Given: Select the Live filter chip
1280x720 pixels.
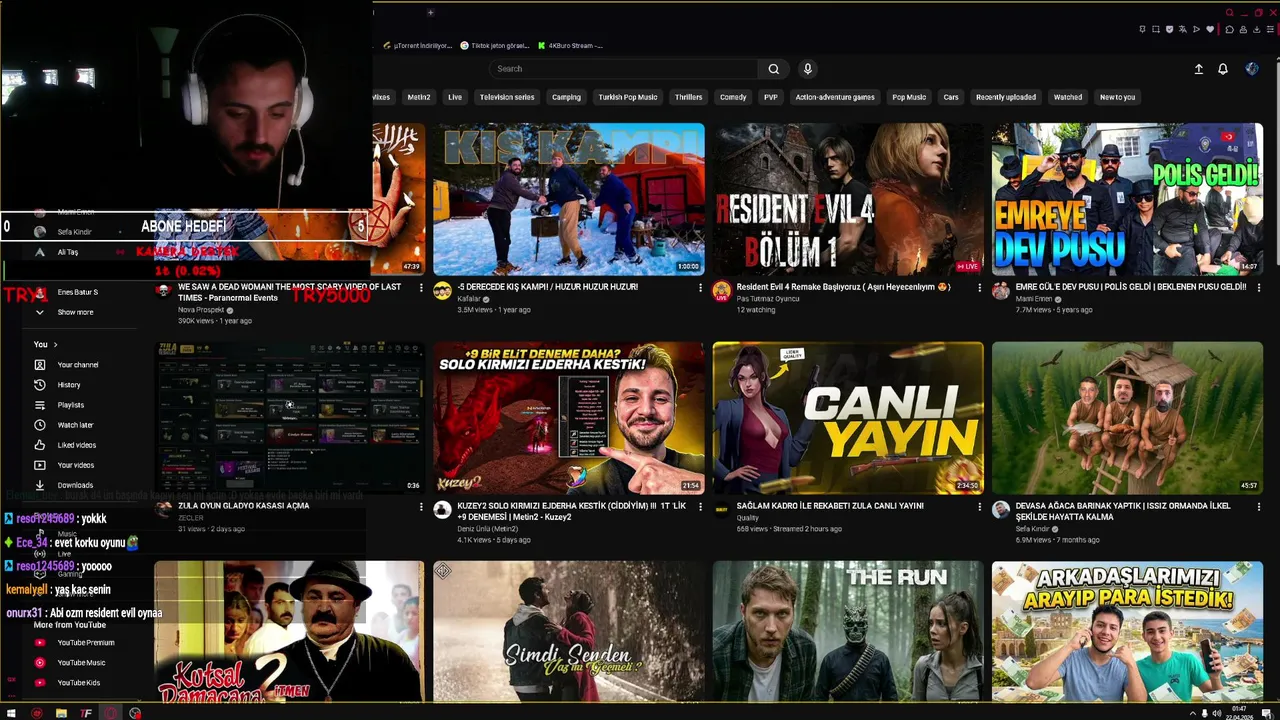Looking at the screenshot, I should click(455, 97).
